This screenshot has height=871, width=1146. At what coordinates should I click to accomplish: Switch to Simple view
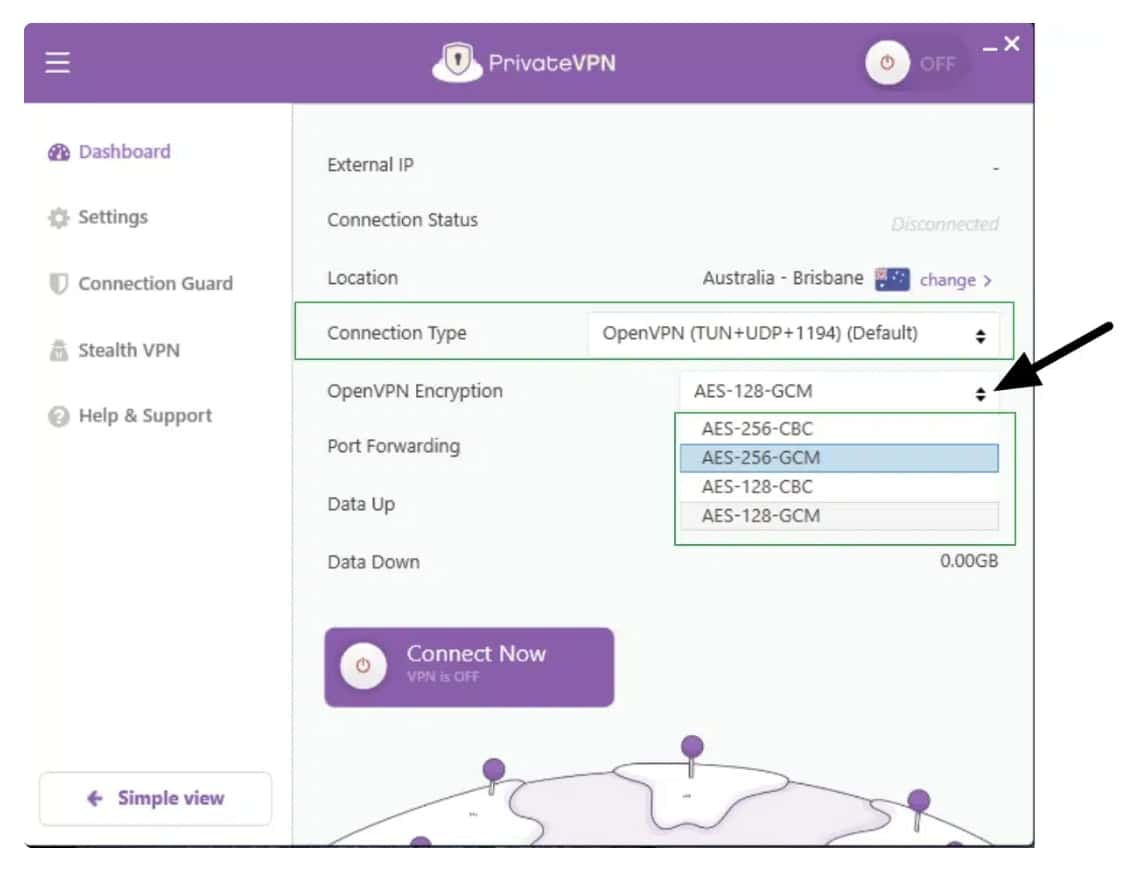[155, 798]
